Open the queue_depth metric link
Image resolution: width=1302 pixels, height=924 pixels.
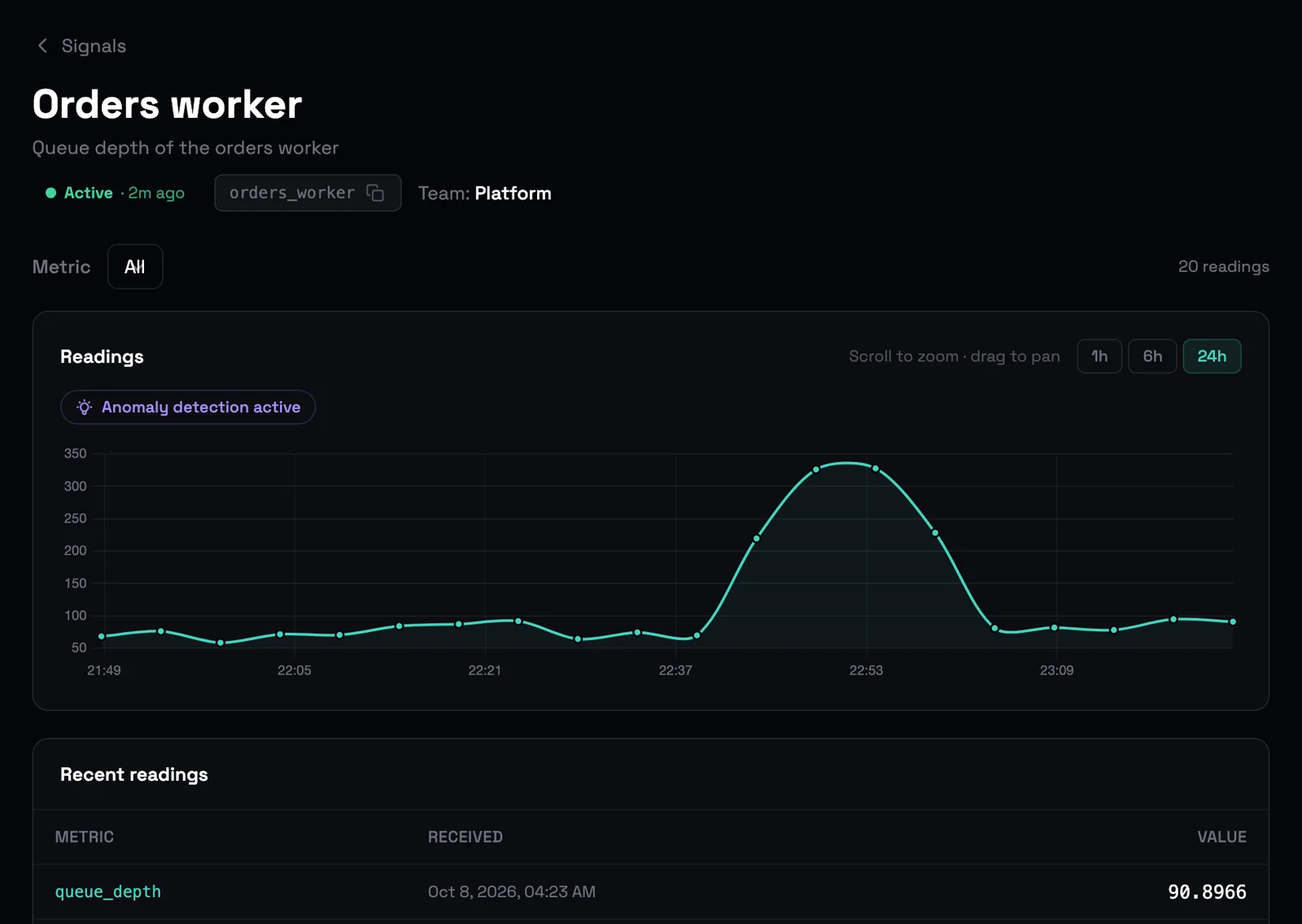108,892
